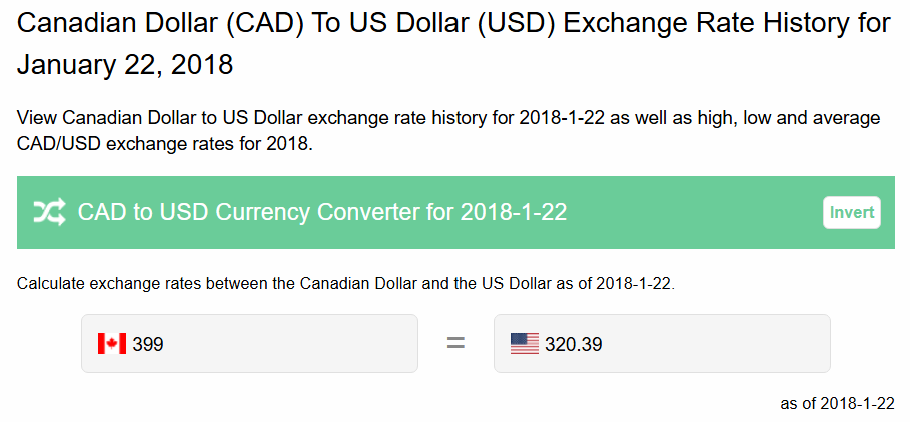
Task: Click the shuffle arrows icon in green banner
Action: (49, 212)
